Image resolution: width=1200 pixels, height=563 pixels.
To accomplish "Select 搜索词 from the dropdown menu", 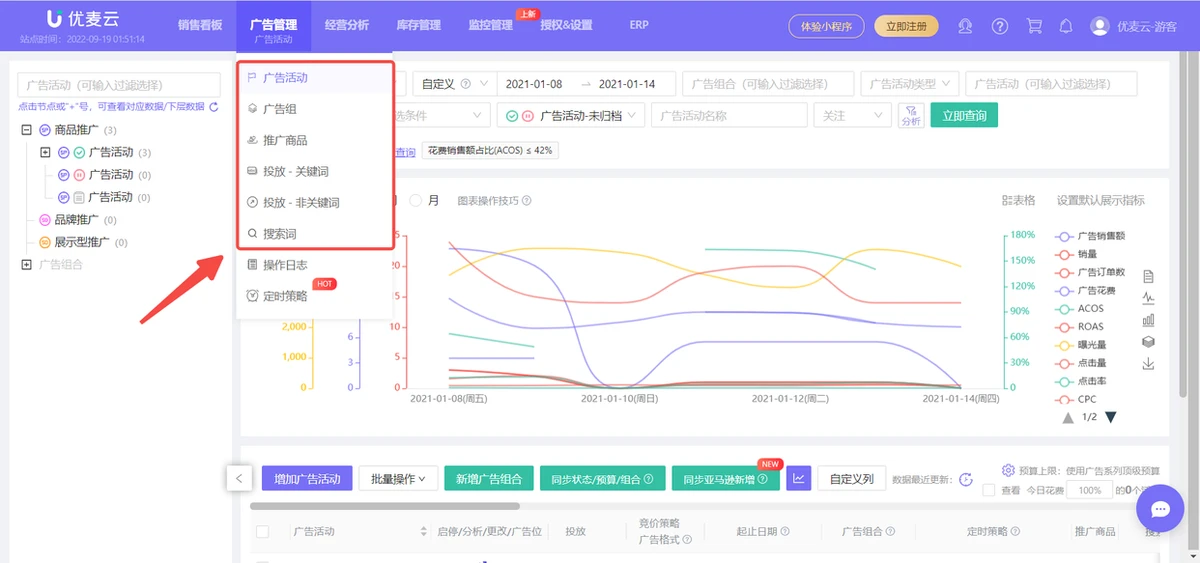I will (x=279, y=234).
